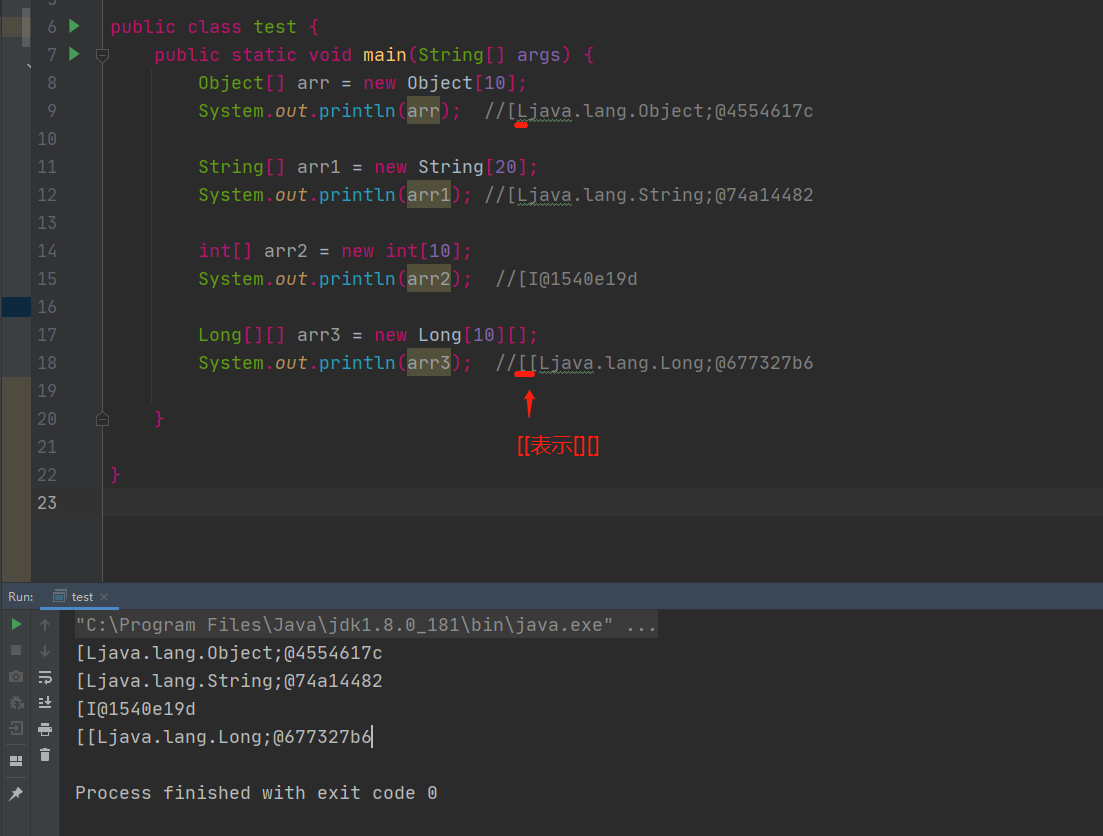This screenshot has height=836, width=1103.
Task: Click 'String[20]' on line 11
Action: [473, 167]
